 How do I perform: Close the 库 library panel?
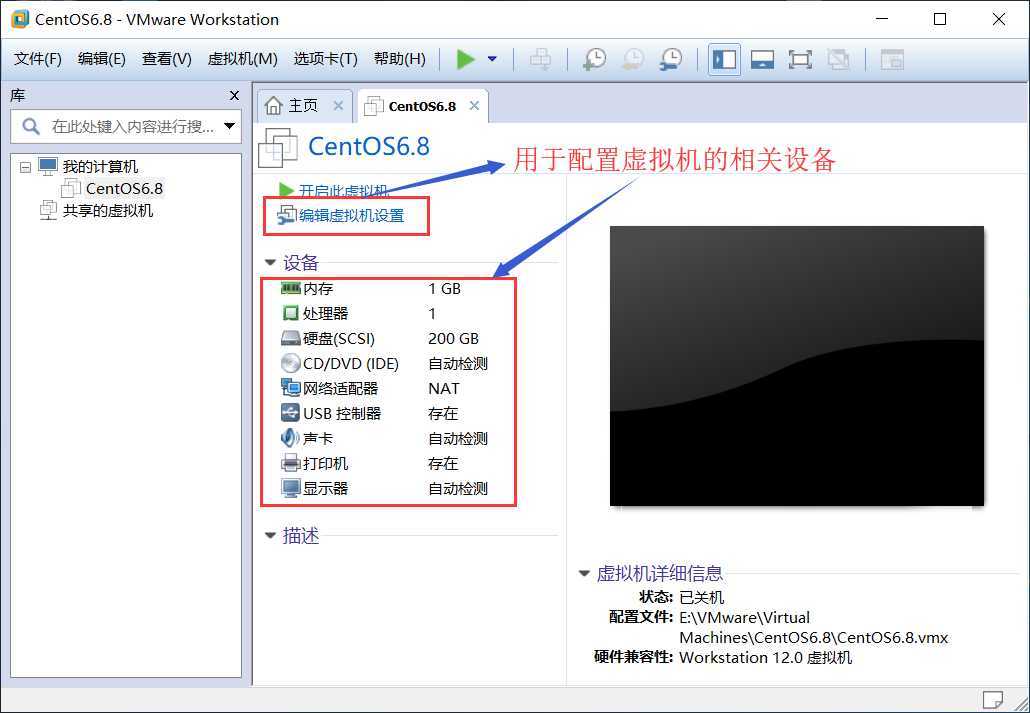(234, 96)
